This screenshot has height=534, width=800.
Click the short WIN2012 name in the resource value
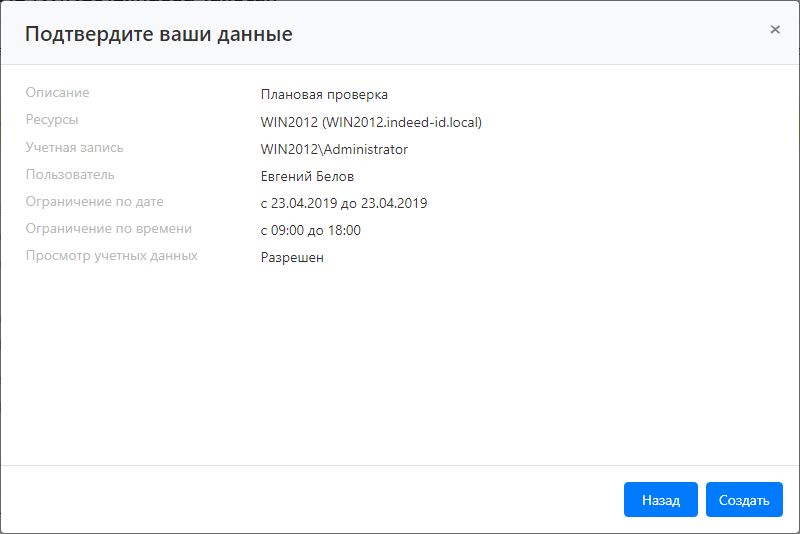(289, 122)
